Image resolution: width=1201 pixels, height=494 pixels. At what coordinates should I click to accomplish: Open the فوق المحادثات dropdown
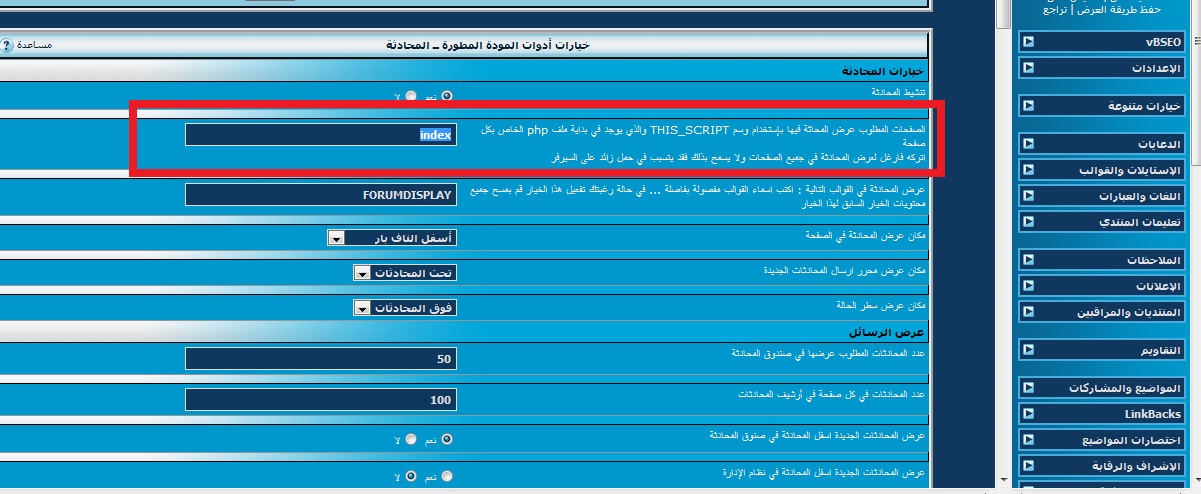click(x=405, y=307)
